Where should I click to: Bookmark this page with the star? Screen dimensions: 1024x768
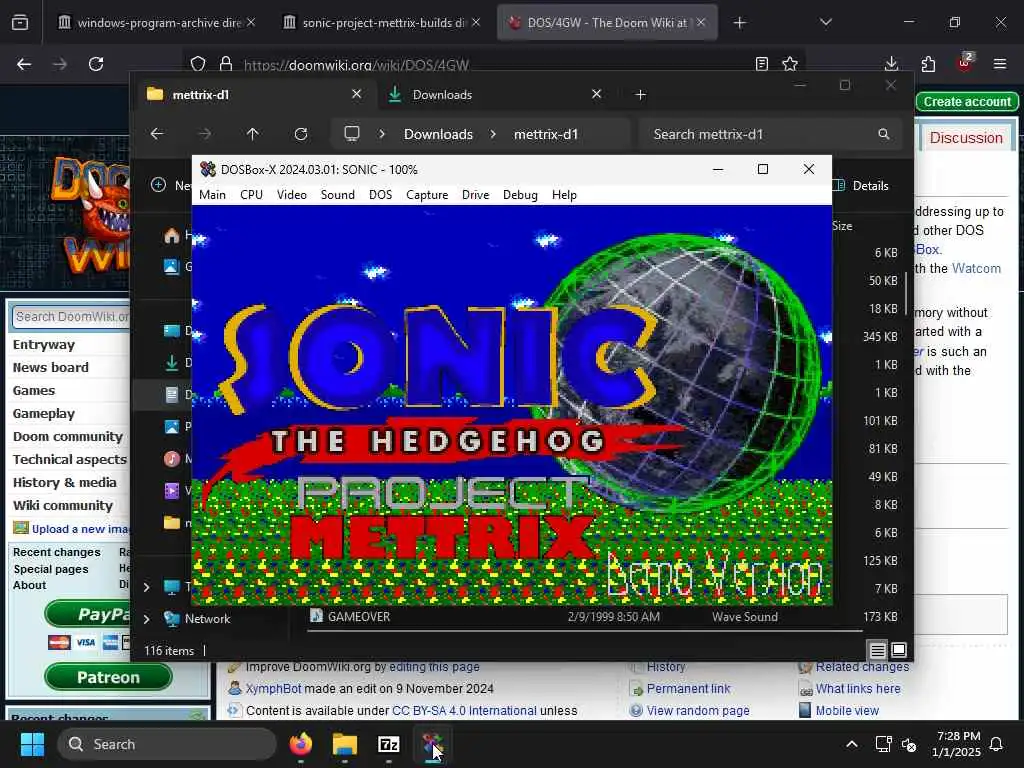[790, 64]
